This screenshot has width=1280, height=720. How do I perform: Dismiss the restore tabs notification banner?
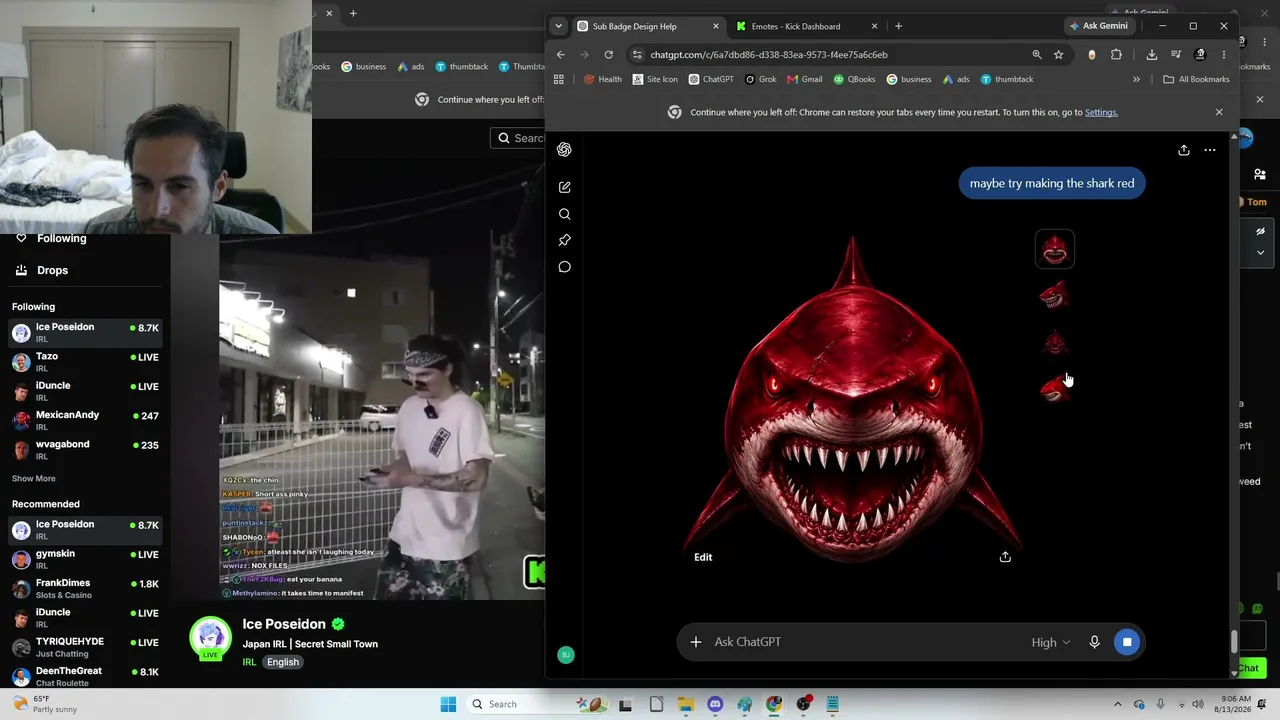[1219, 112]
